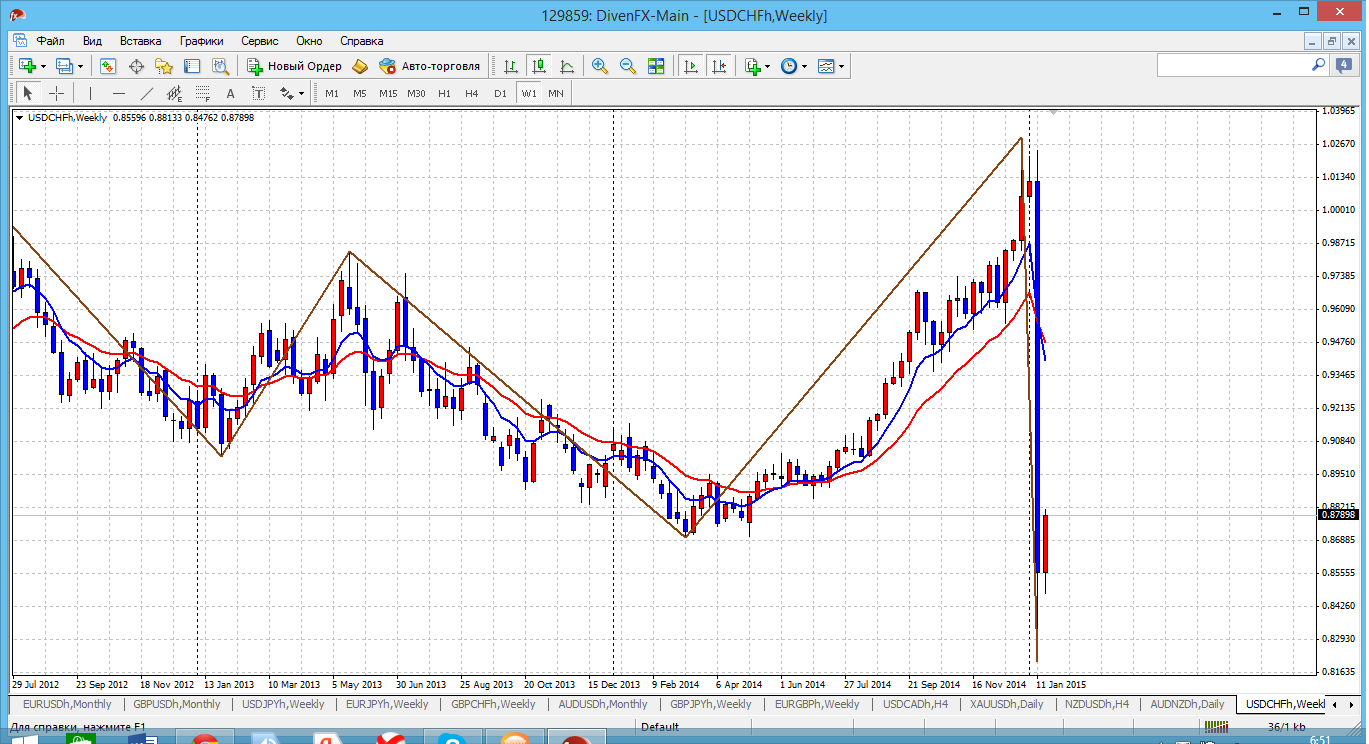1369x744 pixels.
Task: Zoom out of the chart
Action: (628, 66)
